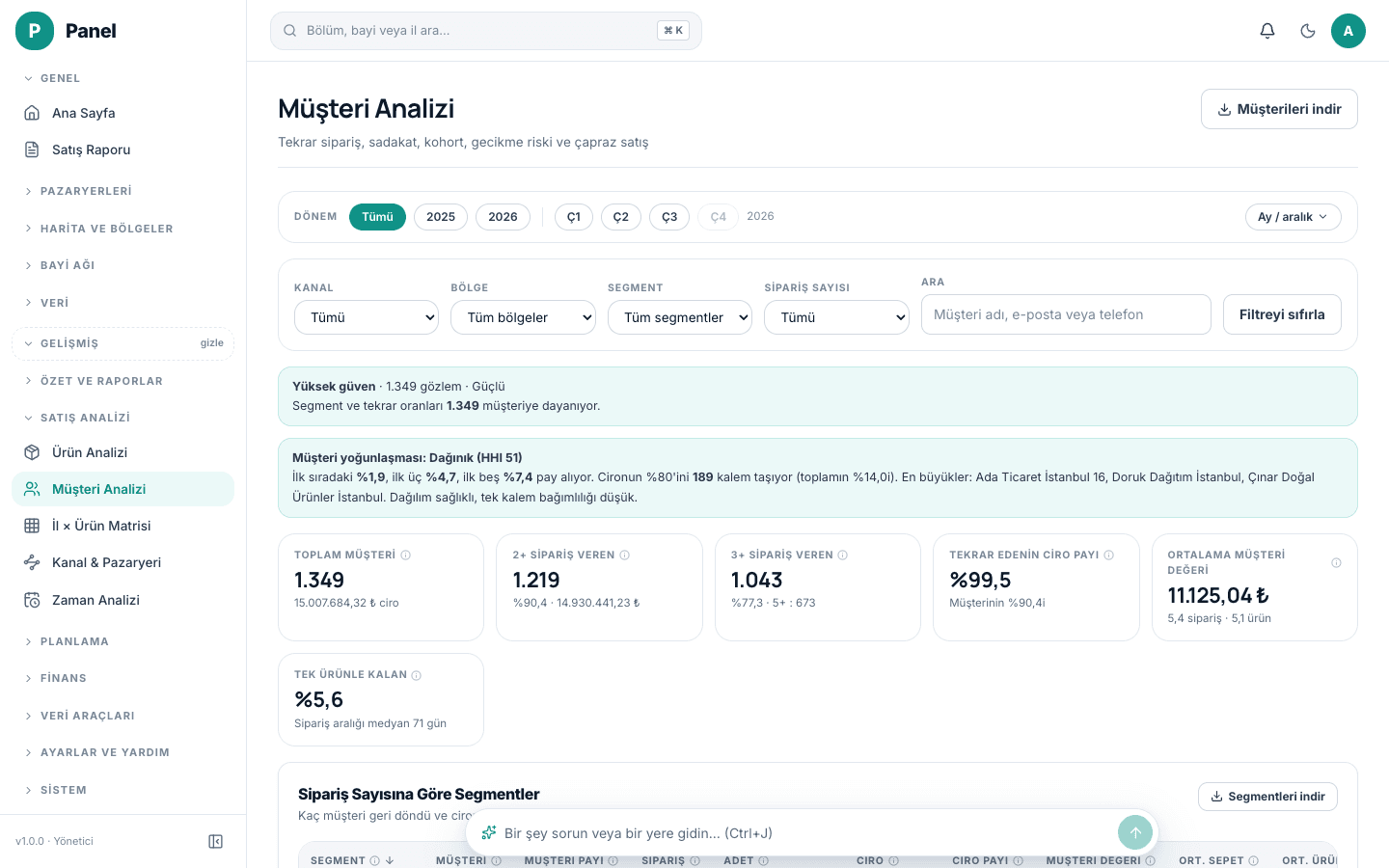This screenshot has width=1389, height=868.
Task: Open Ürün Analizi in sidebar
Action: 123,452
